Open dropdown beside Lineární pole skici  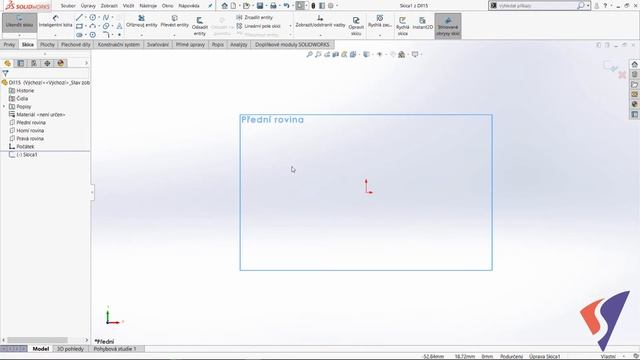click(x=290, y=26)
